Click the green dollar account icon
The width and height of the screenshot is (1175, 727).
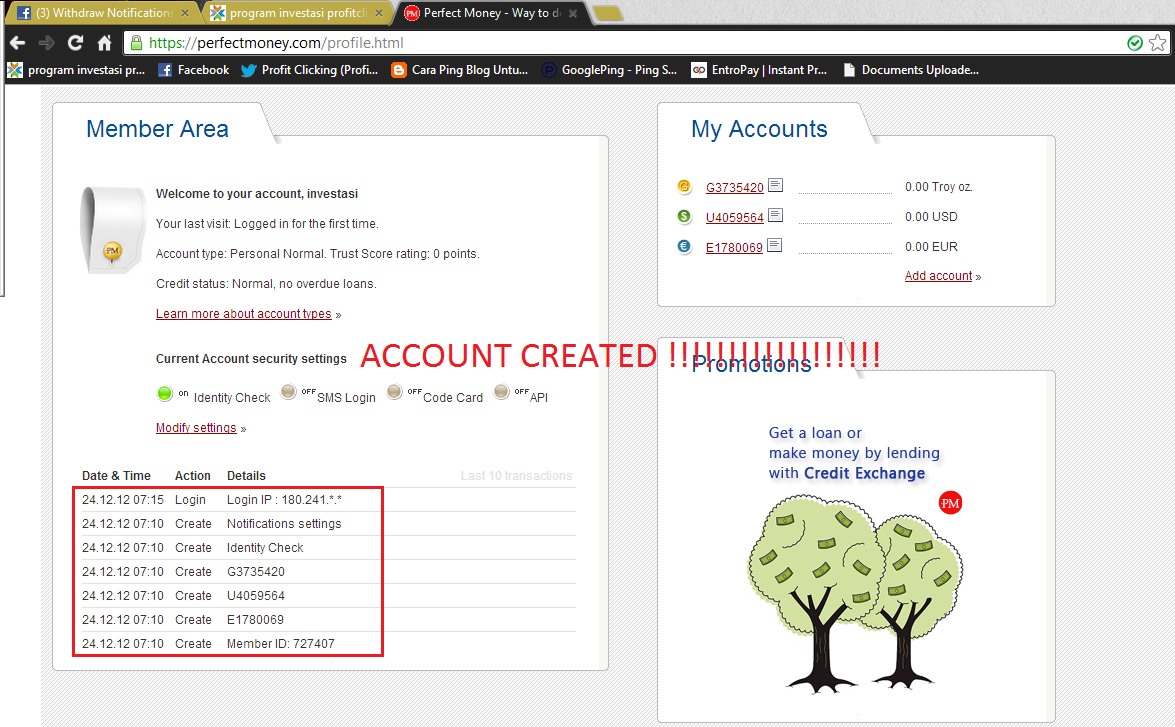tap(684, 216)
